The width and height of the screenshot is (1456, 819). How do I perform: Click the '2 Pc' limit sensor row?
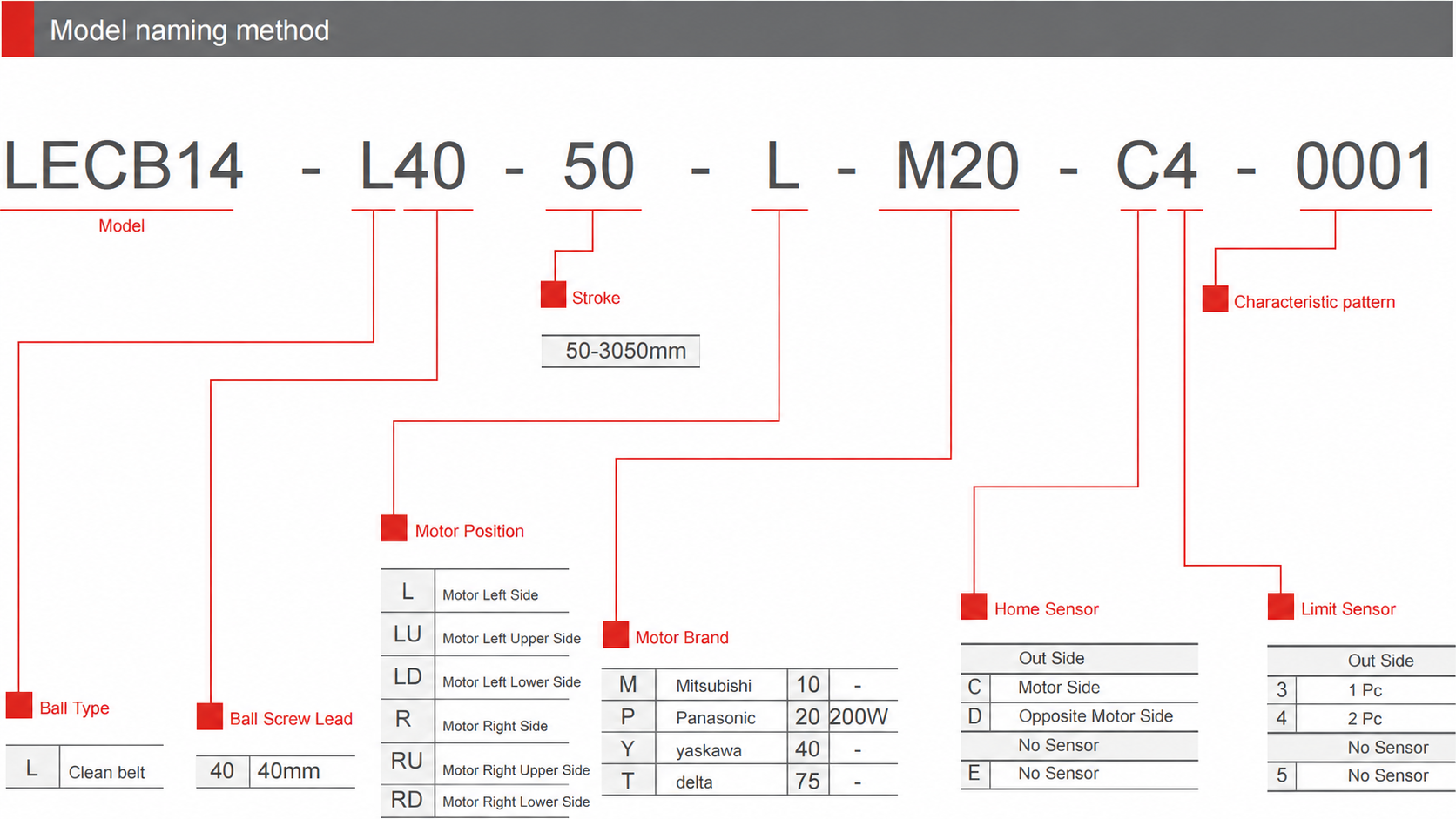pos(1361,719)
